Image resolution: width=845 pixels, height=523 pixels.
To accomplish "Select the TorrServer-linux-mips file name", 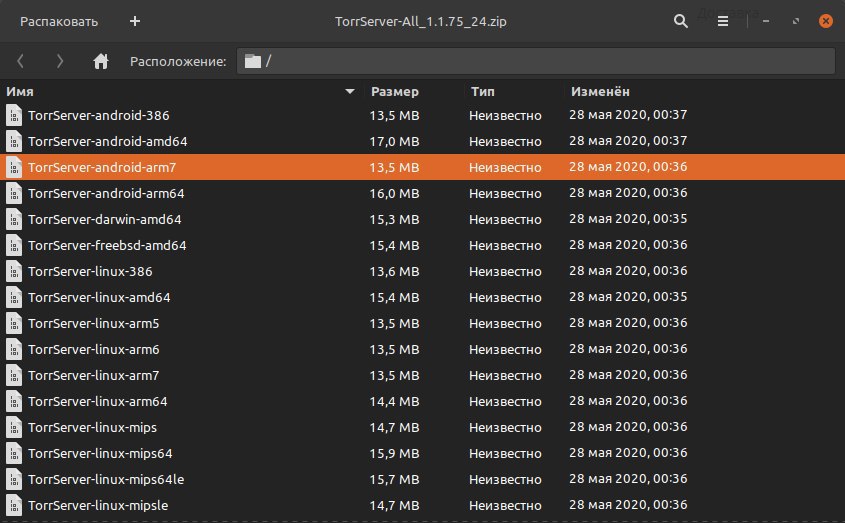I will (x=92, y=428).
